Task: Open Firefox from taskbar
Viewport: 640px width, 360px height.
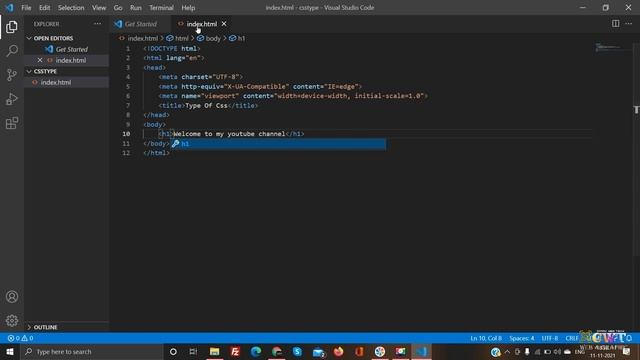Action: tap(338, 351)
